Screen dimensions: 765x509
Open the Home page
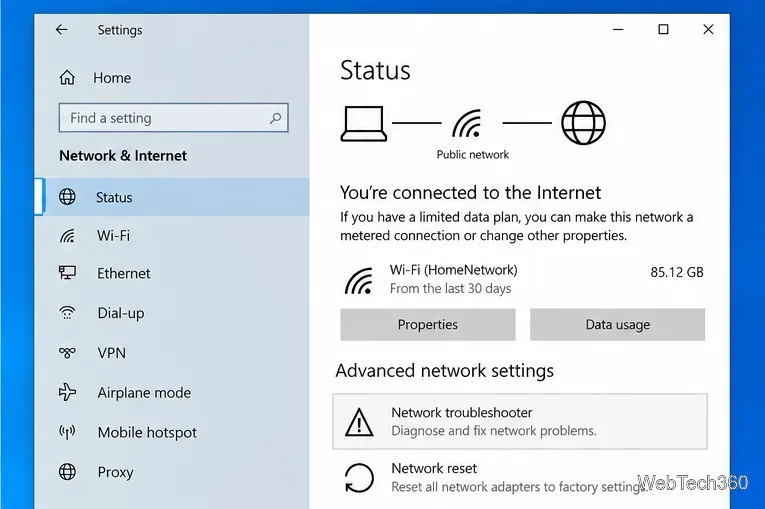(x=112, y=78)
